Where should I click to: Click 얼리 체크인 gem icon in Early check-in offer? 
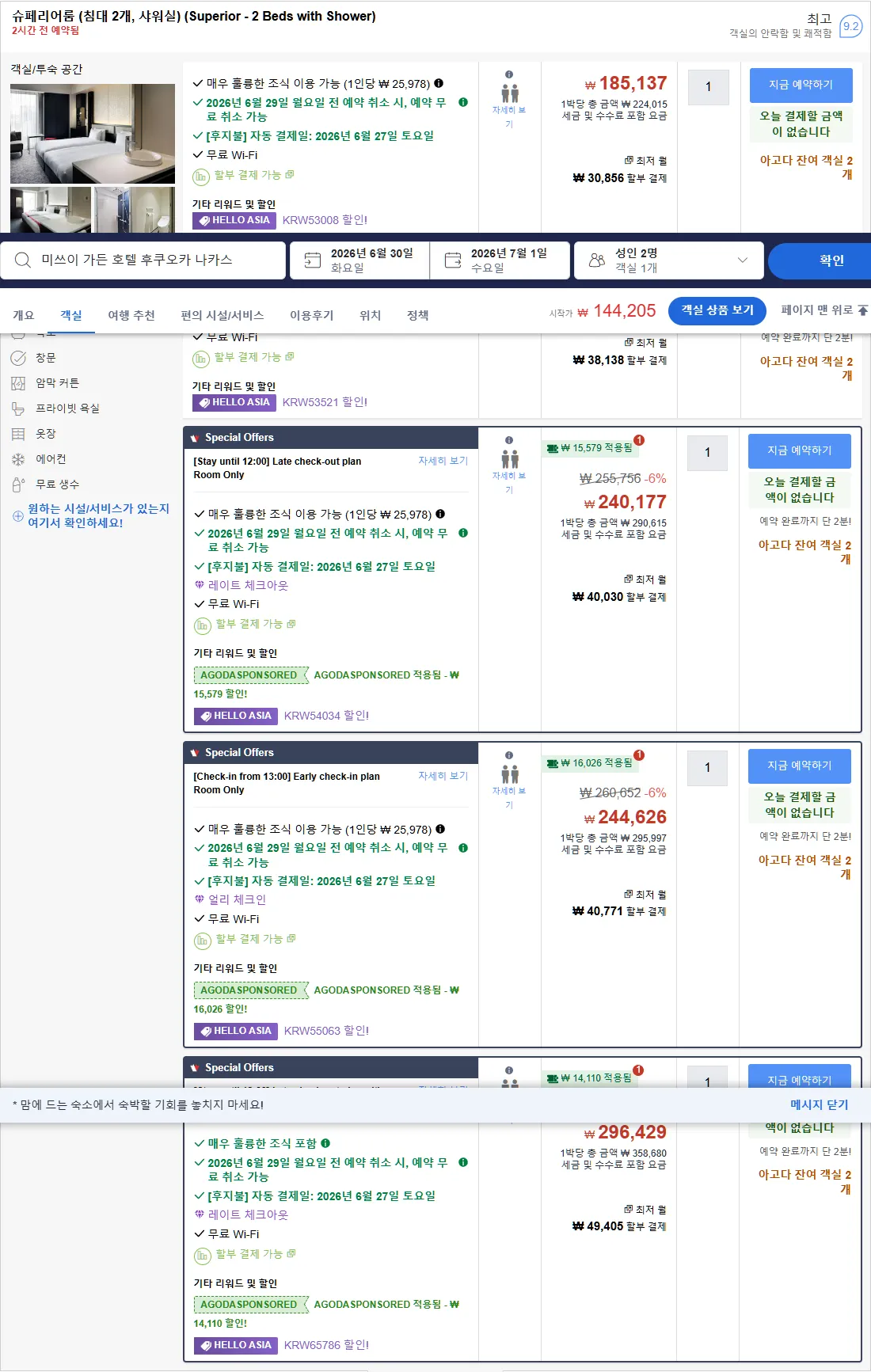click(200, 899)
